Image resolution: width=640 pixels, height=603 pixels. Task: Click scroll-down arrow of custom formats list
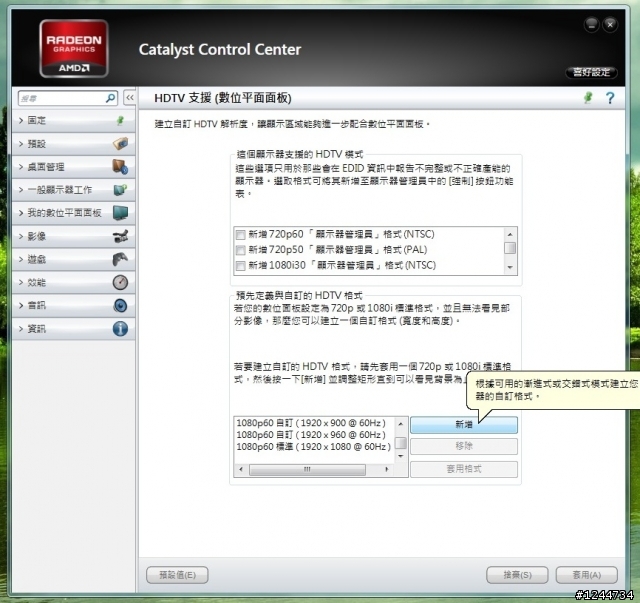pyautogui.click(x=401, y=456)
